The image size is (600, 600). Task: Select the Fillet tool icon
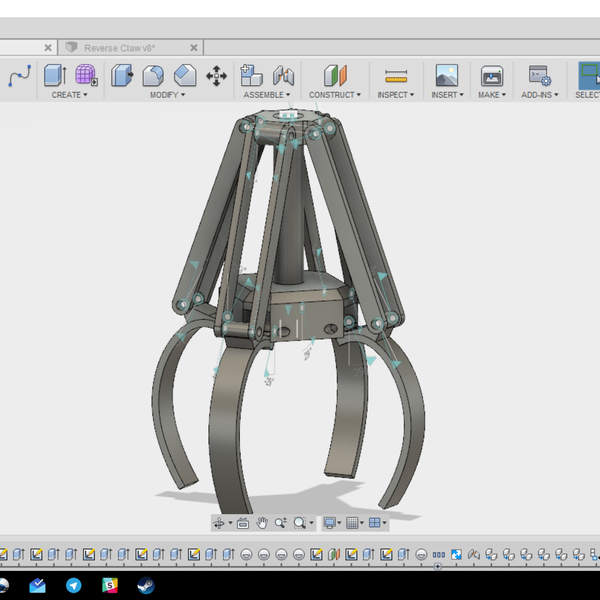click(153, 76)
